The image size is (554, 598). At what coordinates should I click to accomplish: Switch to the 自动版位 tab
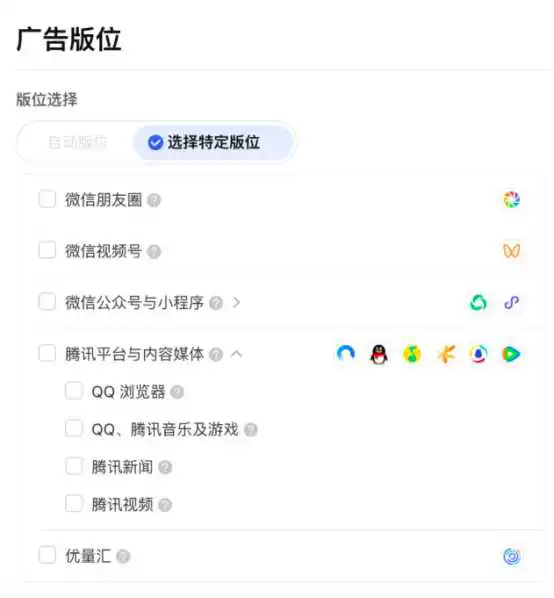pos(78,142)
